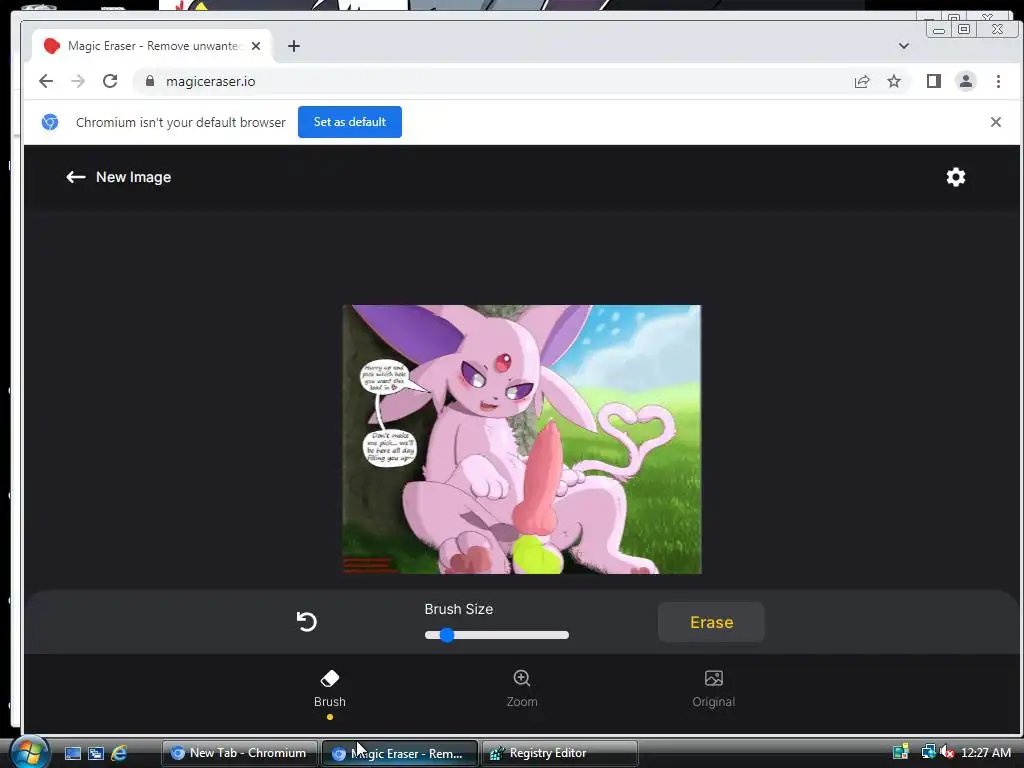
Task: Dismiss the default browser infobar
Action: point(995,122)
